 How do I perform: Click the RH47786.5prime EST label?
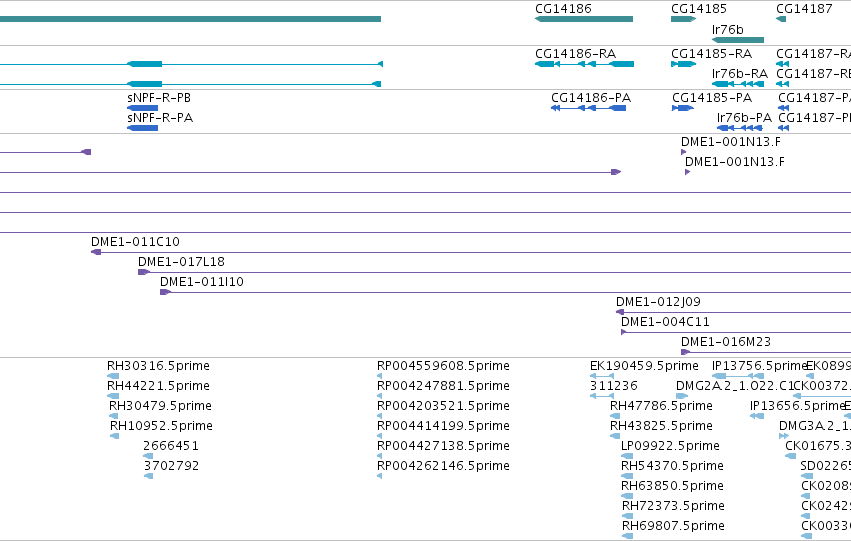point(662,406)
